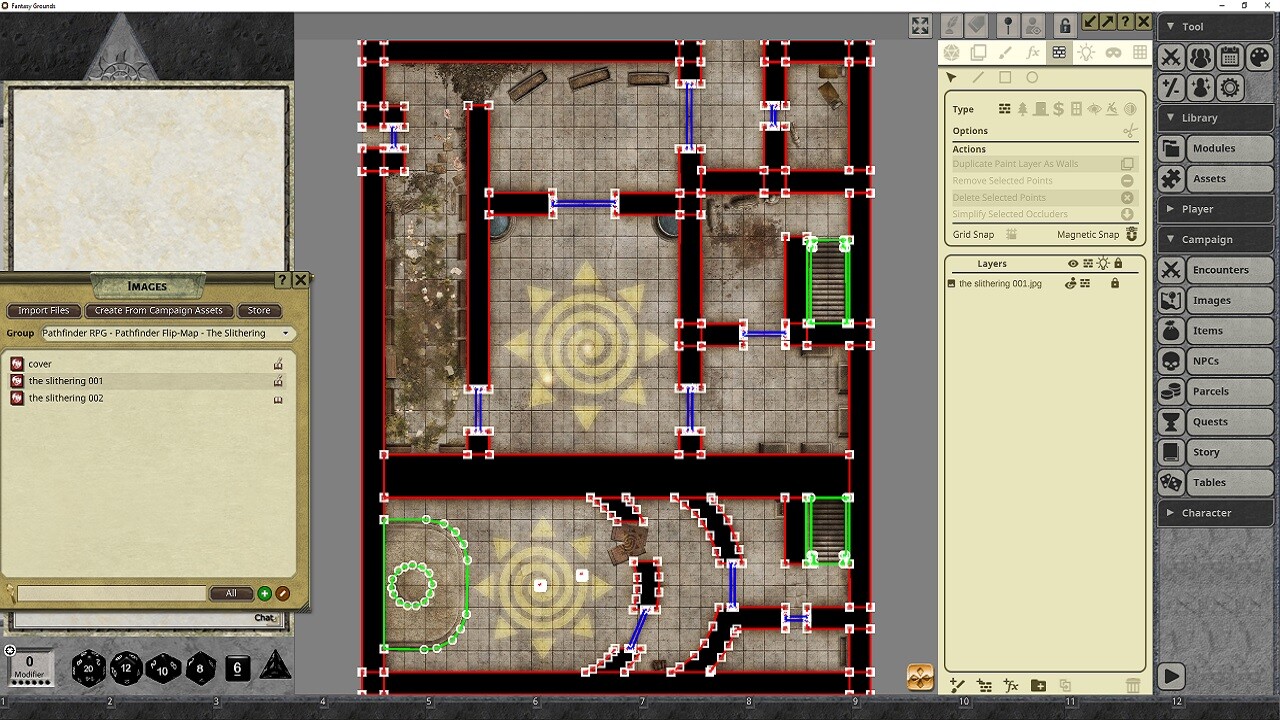This screenshot has width=1280, height=720.
Task: Toggle lock on the slithering 001.jpg layer
Action: pos(1115,284)
